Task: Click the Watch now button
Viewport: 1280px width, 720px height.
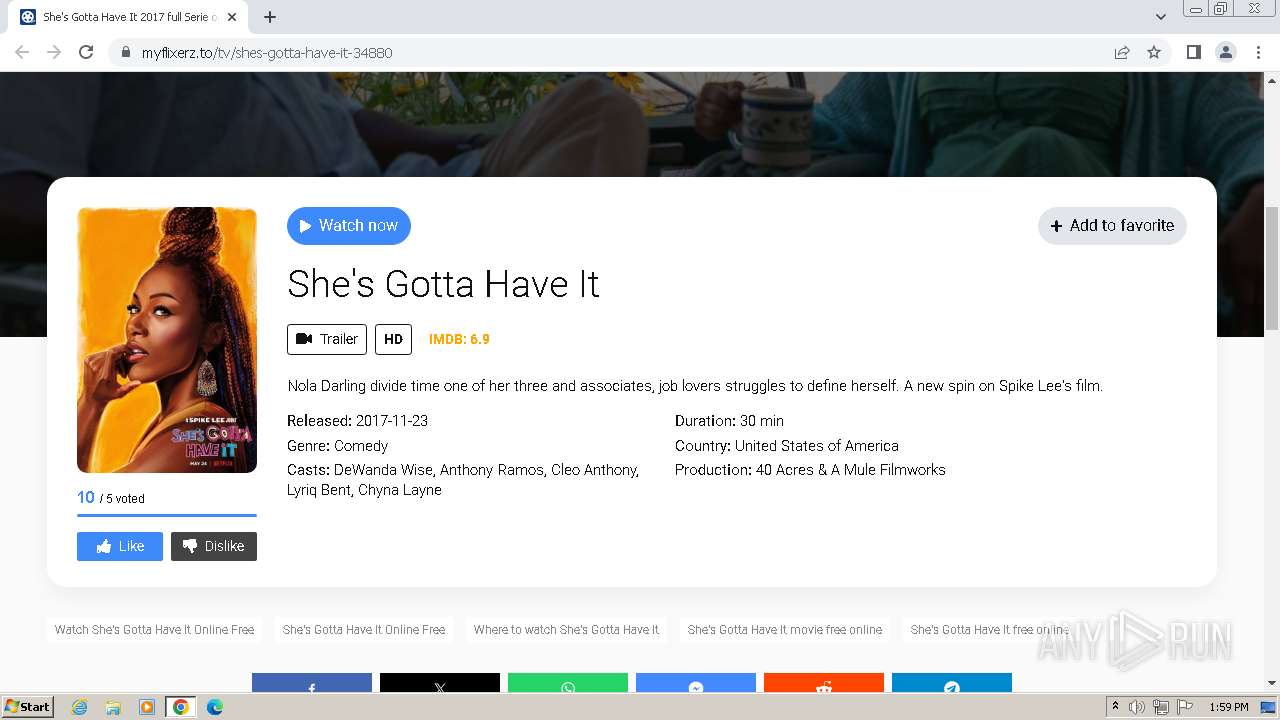Action: [x=349, y=226]
